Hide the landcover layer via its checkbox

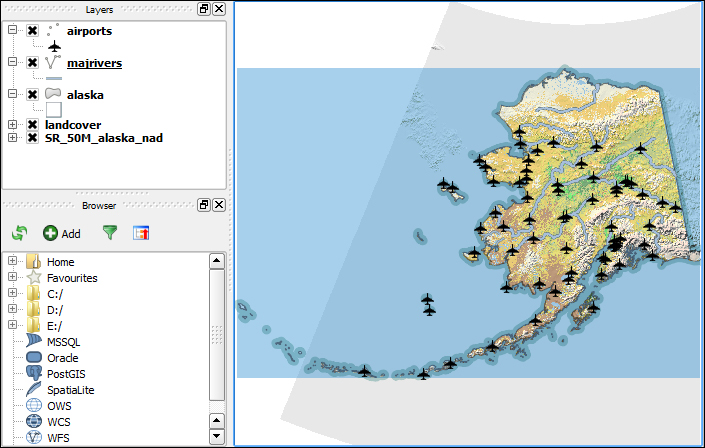pyautogui.click(x=32, y=125)
